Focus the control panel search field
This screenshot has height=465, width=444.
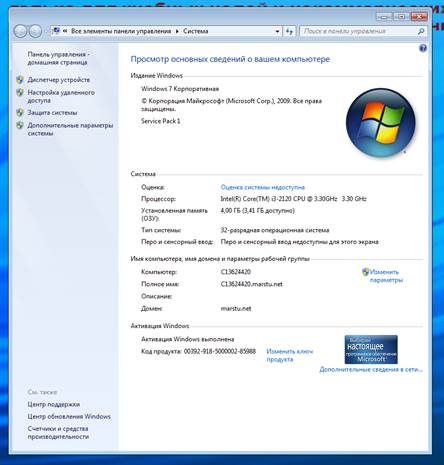coord(358,31)
